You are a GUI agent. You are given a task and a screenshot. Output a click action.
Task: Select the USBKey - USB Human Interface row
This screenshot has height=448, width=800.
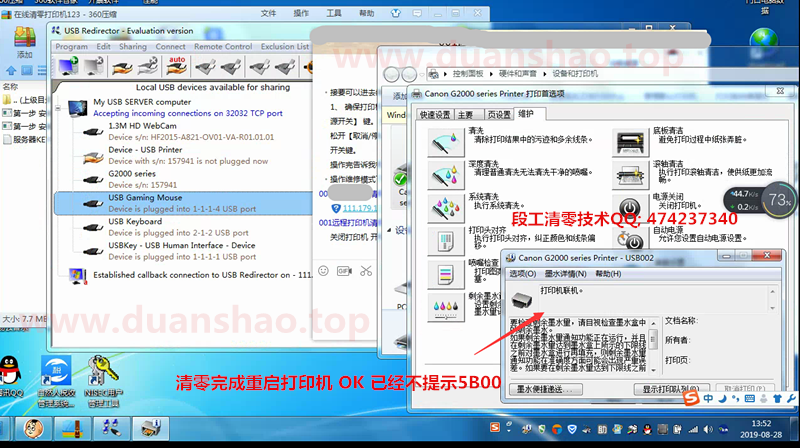coord(183,251)
